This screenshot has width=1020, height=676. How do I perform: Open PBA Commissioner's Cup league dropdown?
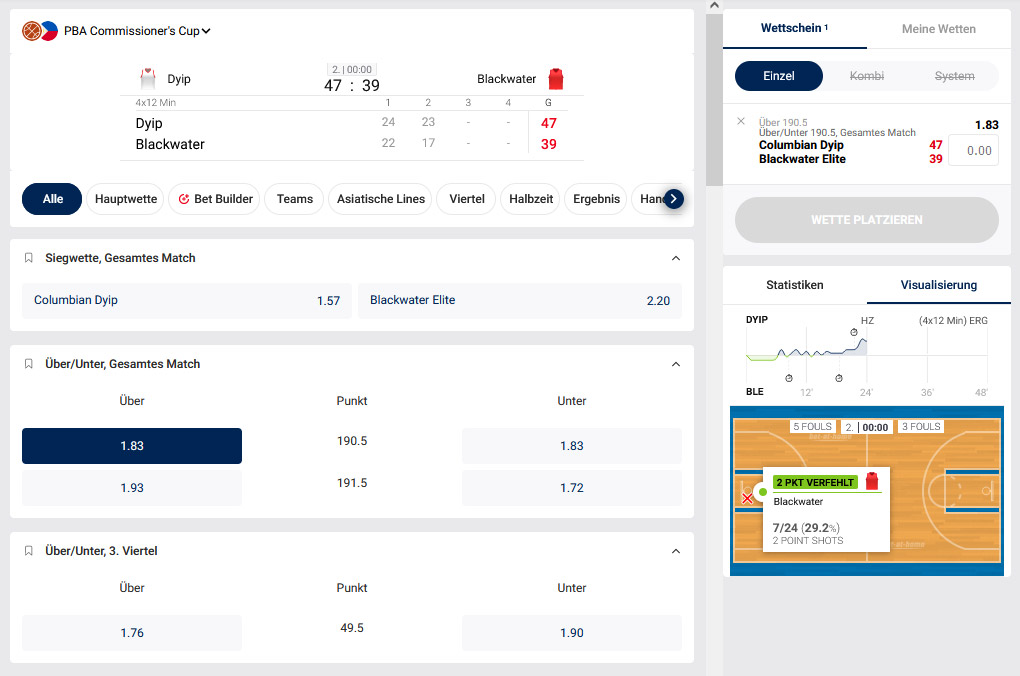pos(137,31)
